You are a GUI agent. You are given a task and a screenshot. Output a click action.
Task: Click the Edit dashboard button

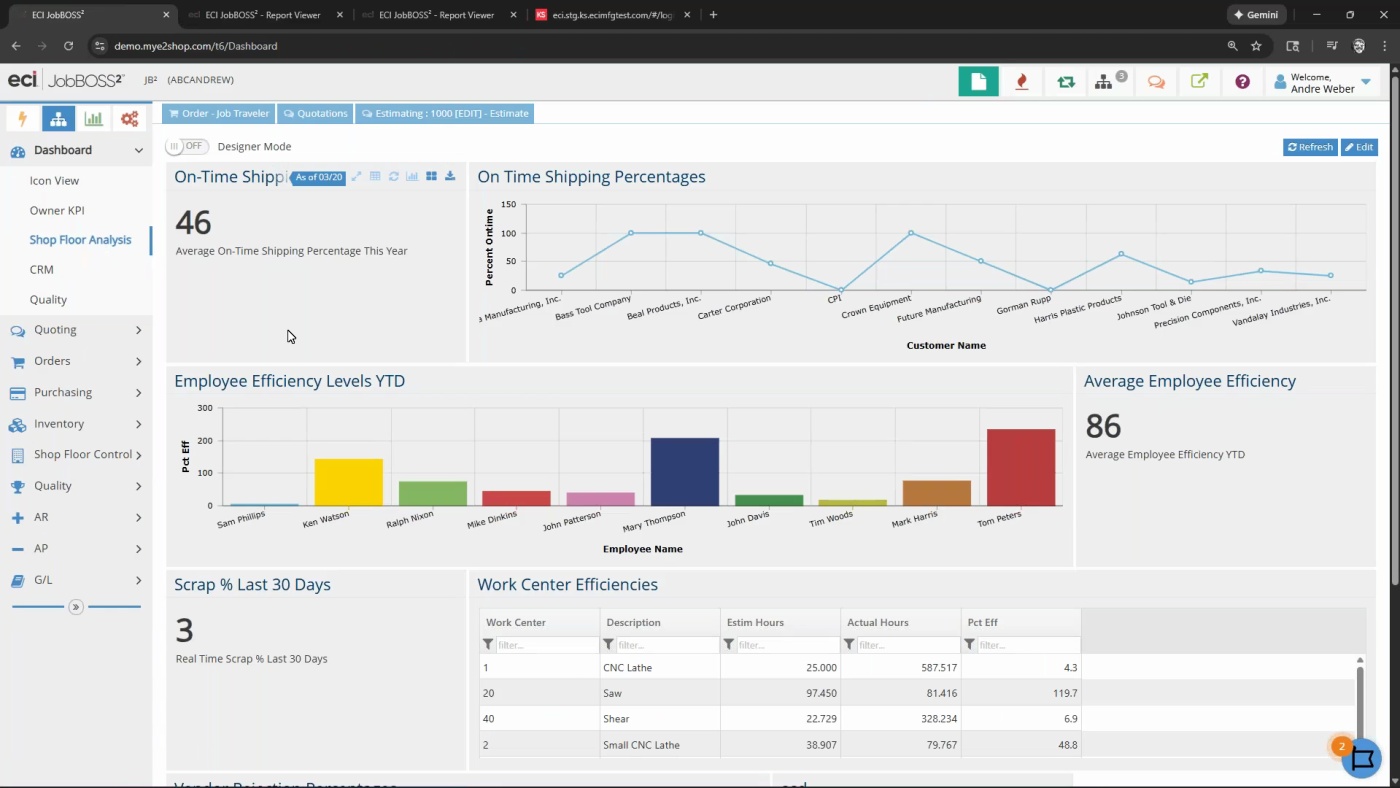(x=1358, y=147)
